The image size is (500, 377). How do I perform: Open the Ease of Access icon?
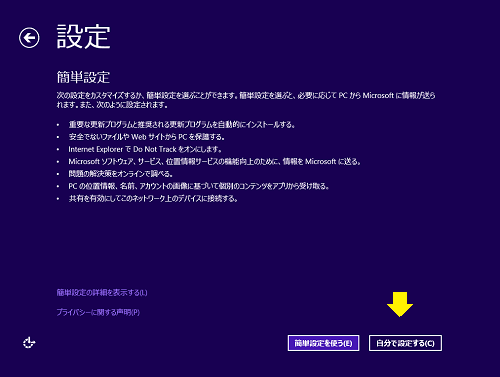[29, 343]
